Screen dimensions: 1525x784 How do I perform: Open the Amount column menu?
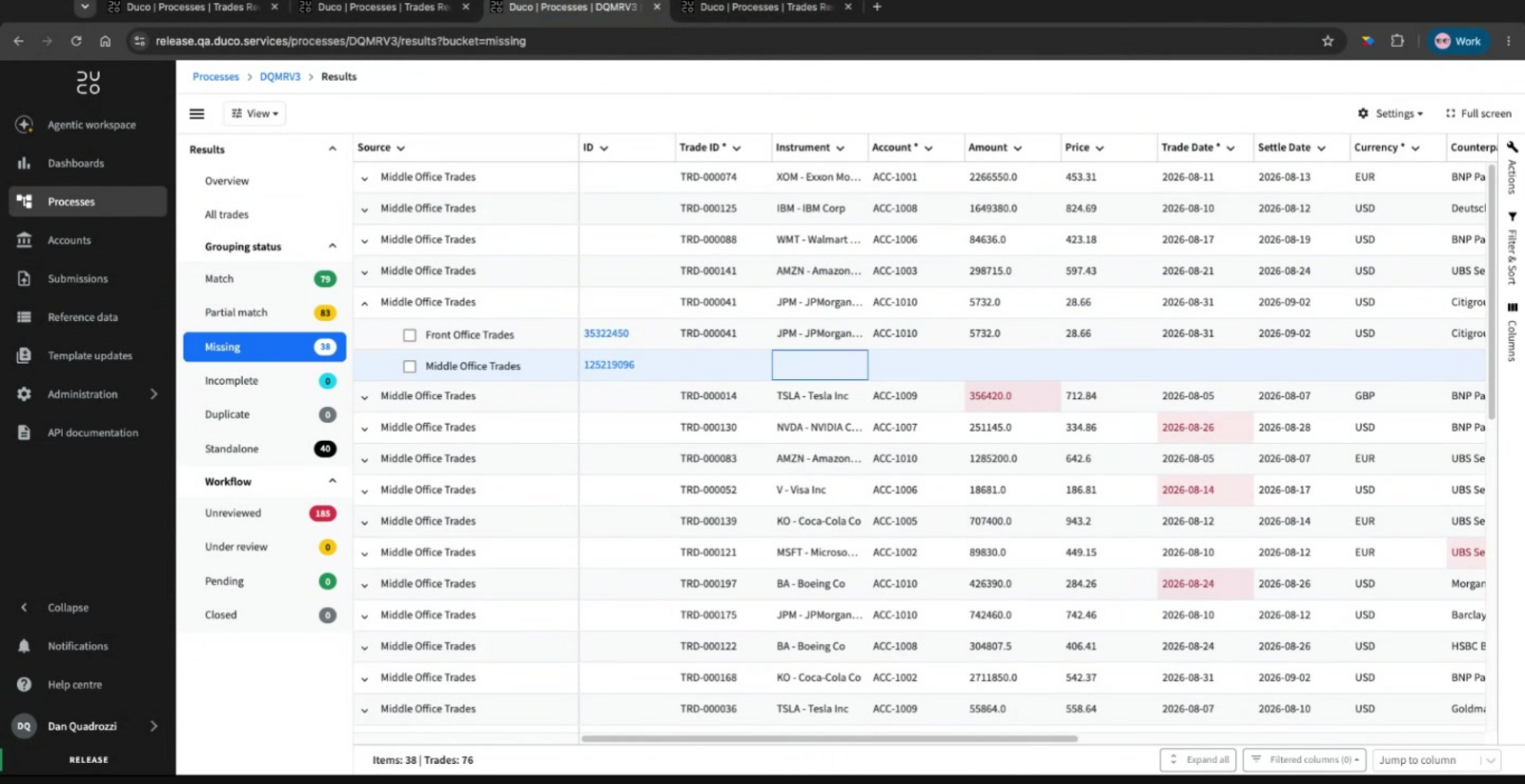click(1018, 149)
